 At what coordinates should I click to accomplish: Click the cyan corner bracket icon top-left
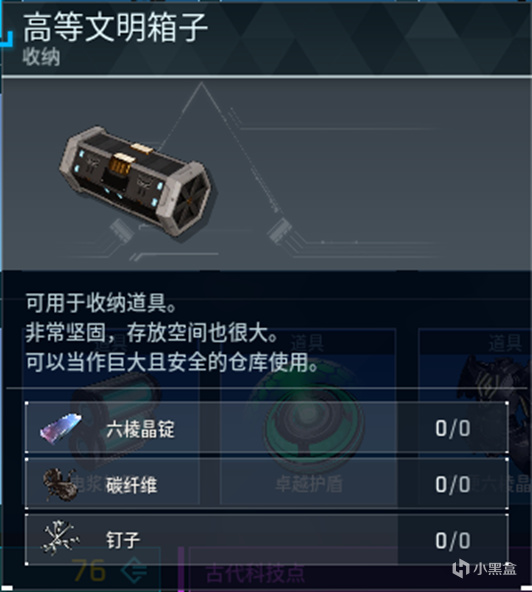tap(6, 39)
